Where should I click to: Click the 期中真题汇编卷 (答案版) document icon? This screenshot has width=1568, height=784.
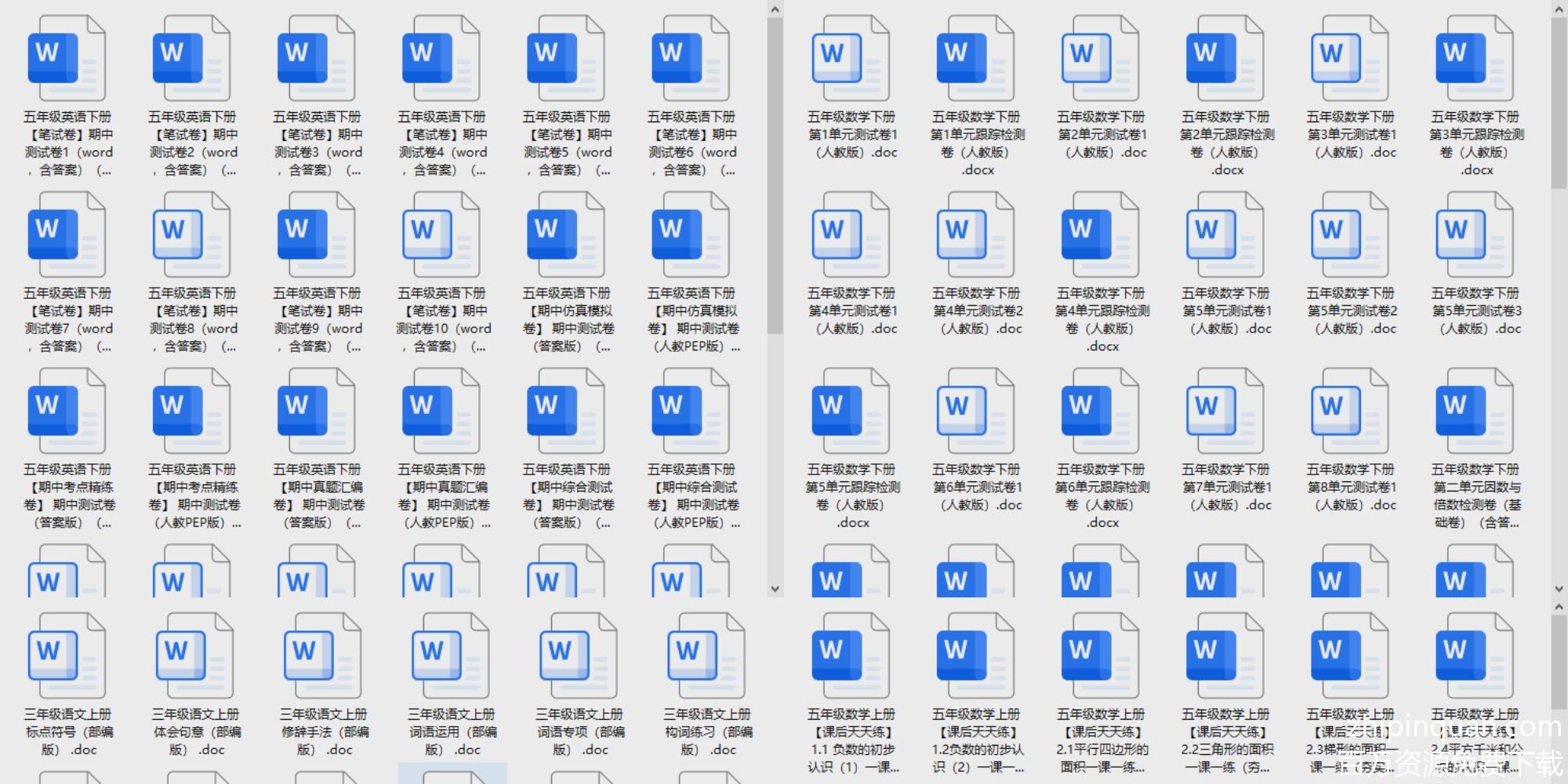point(316,411)
